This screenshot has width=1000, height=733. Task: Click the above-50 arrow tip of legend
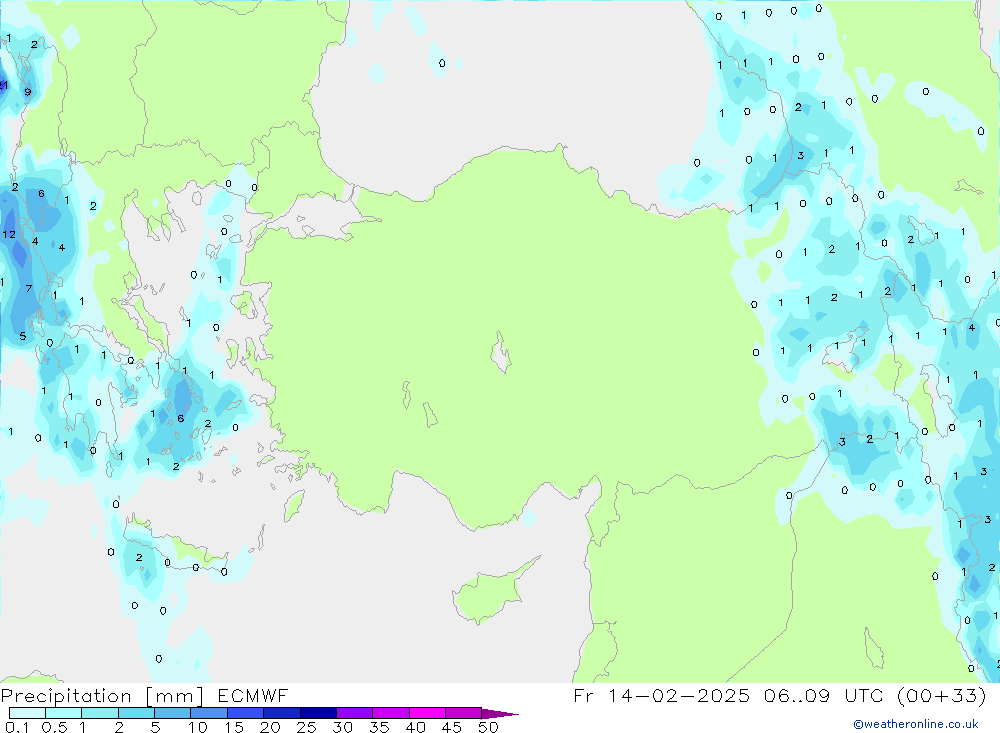coord(500,714)
